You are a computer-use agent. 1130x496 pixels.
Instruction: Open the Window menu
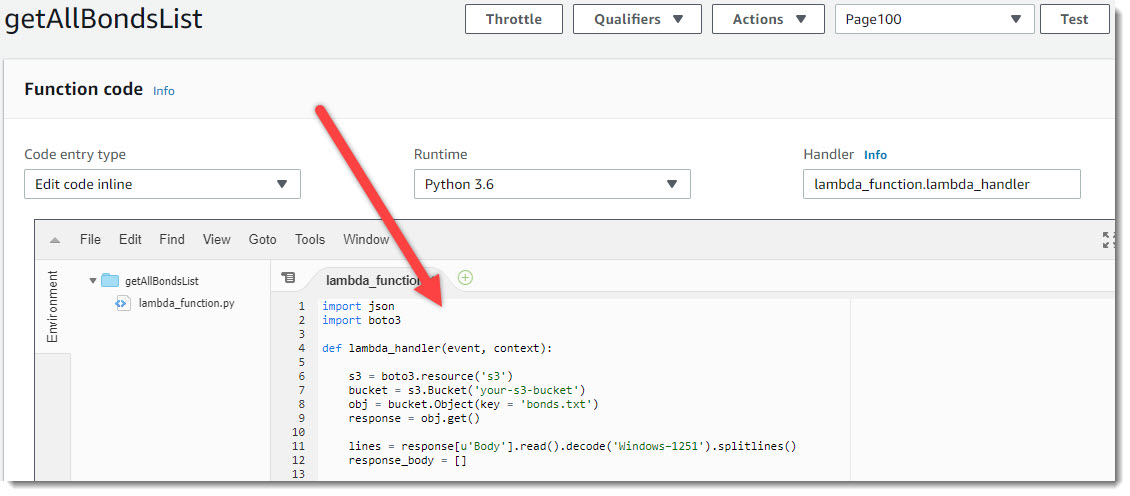tap(366, 239)
